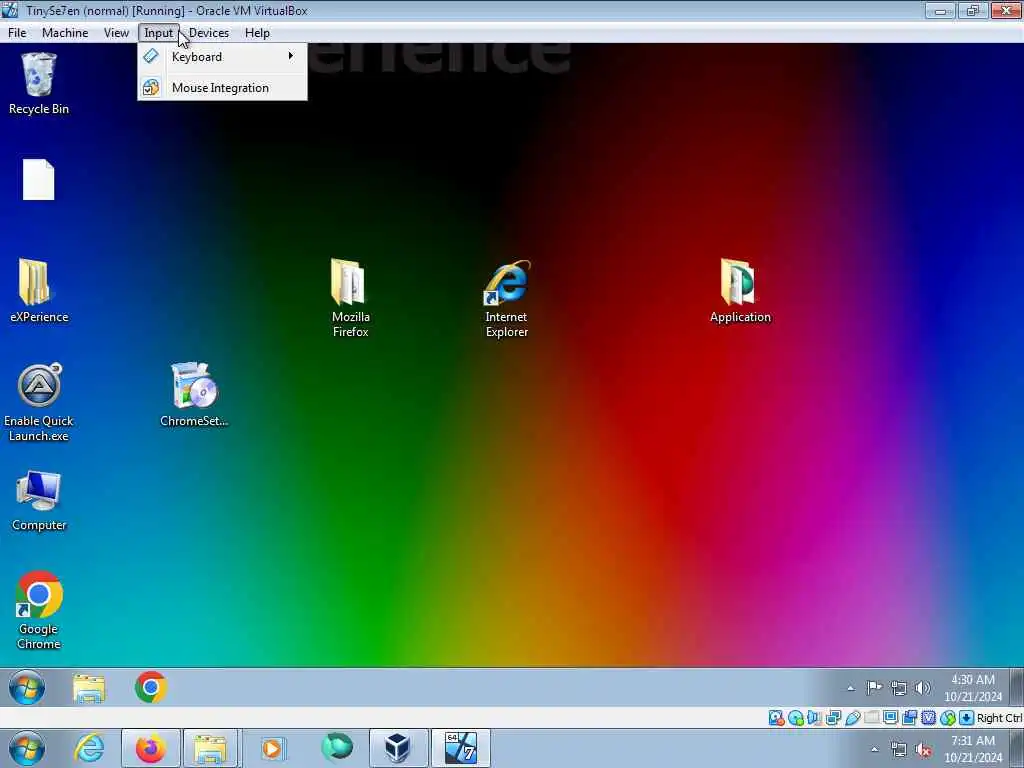1024x768 pixels.
Task: Open the File menu of VirtualBox
Action: [17, 33]
